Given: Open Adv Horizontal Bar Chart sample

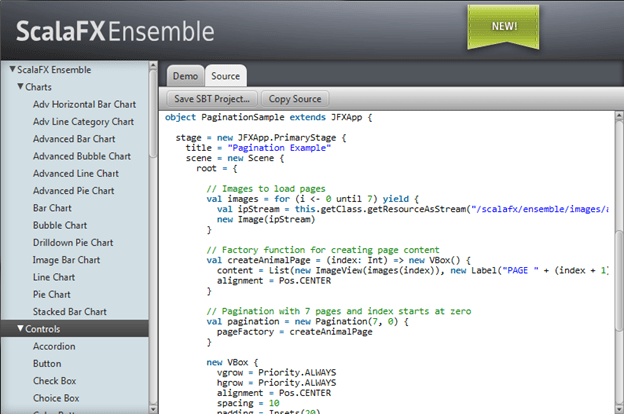Looking at the screenshot, I should [84, 104].
